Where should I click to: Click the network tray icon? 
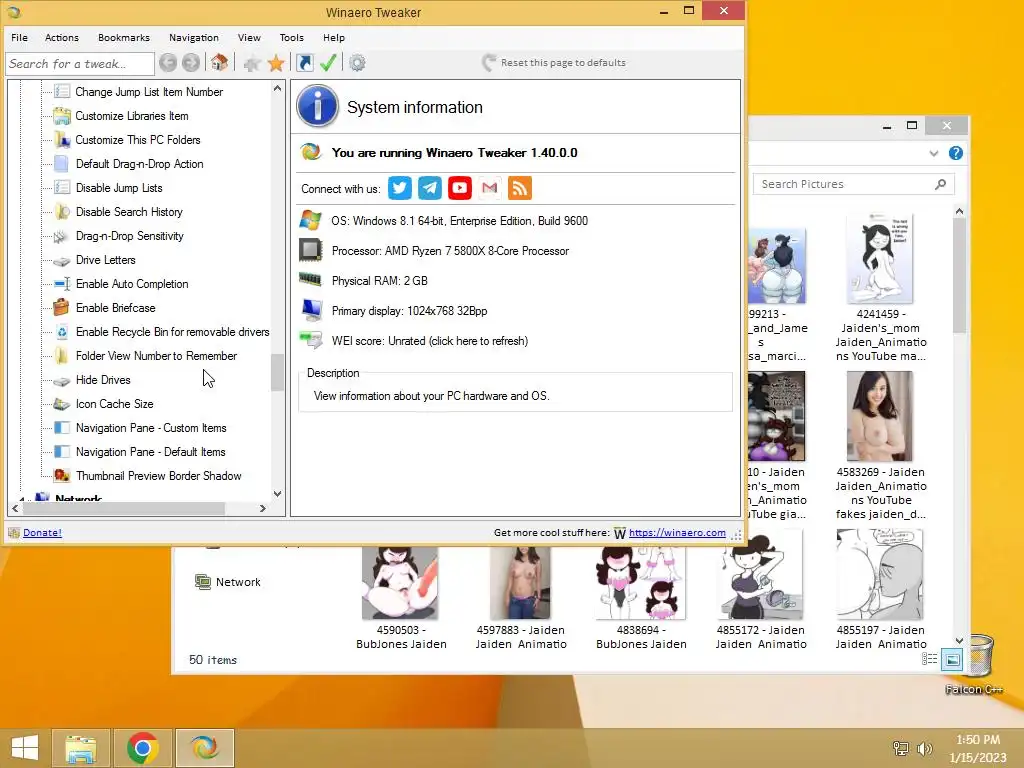tap(901, 749)
